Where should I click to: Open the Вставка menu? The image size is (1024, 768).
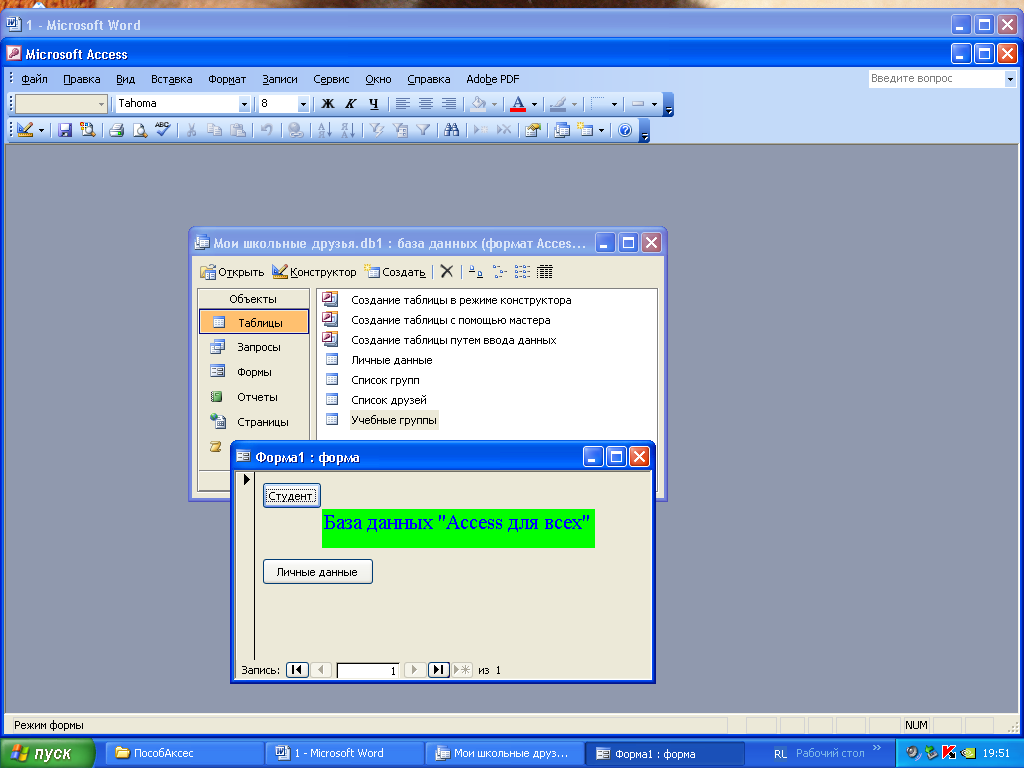click(x=172, y=79)
